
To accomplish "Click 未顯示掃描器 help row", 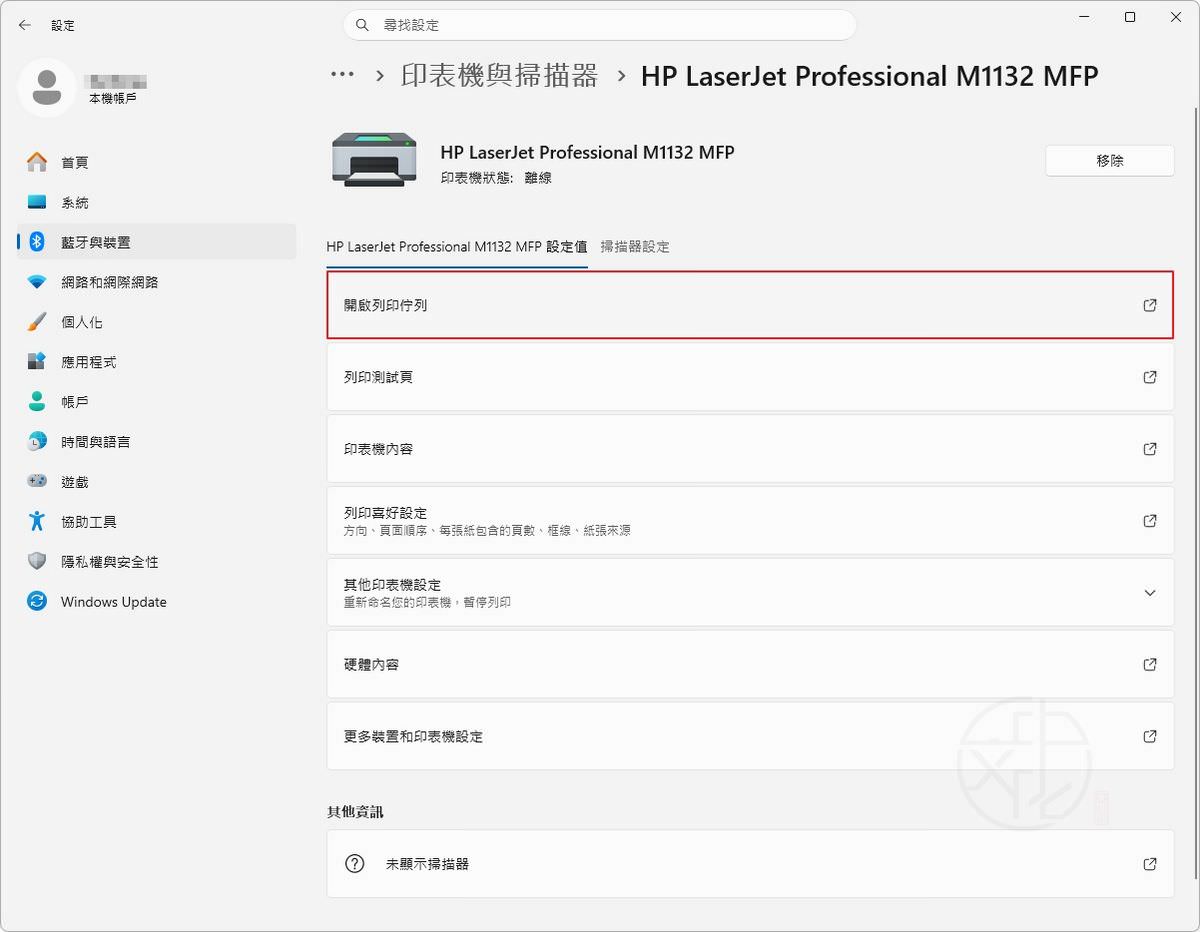I will click(750, 863).
